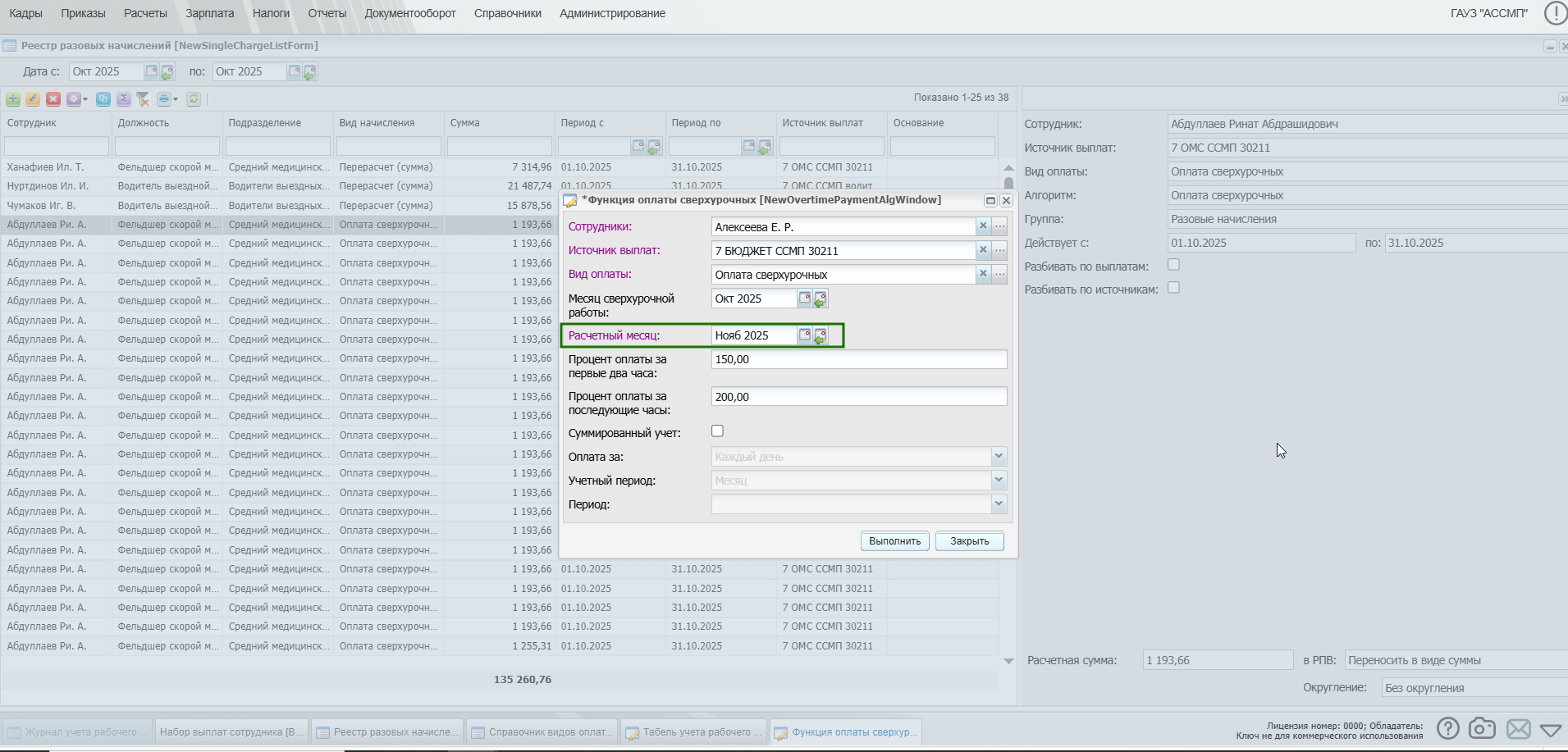Toggle Разбивать по выплатам checkbox
Image resolution: width=1568 pixels, height=752 pixels.
(x=1173, y=265)
